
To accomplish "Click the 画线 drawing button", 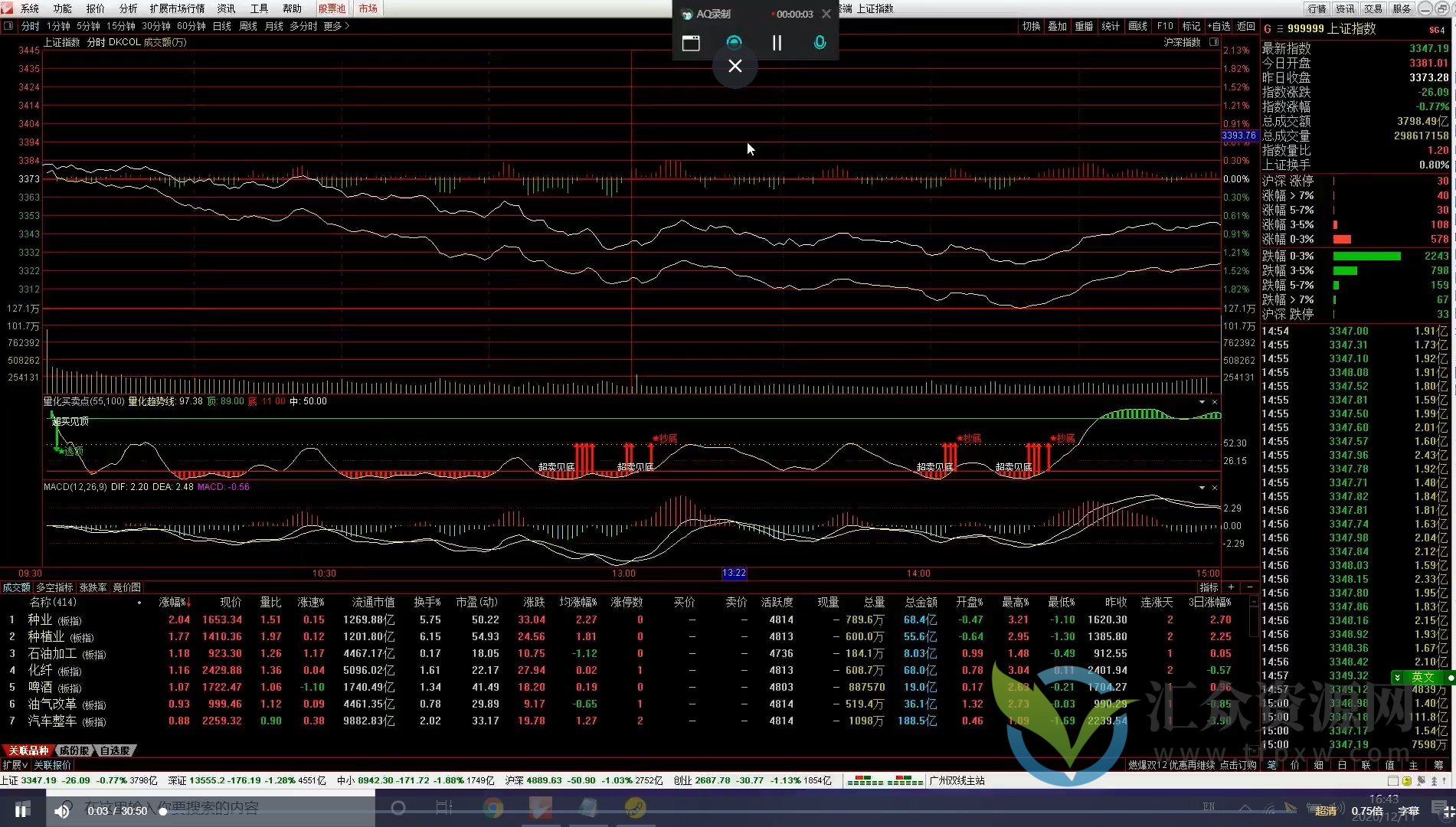I will coord(1137,26).
